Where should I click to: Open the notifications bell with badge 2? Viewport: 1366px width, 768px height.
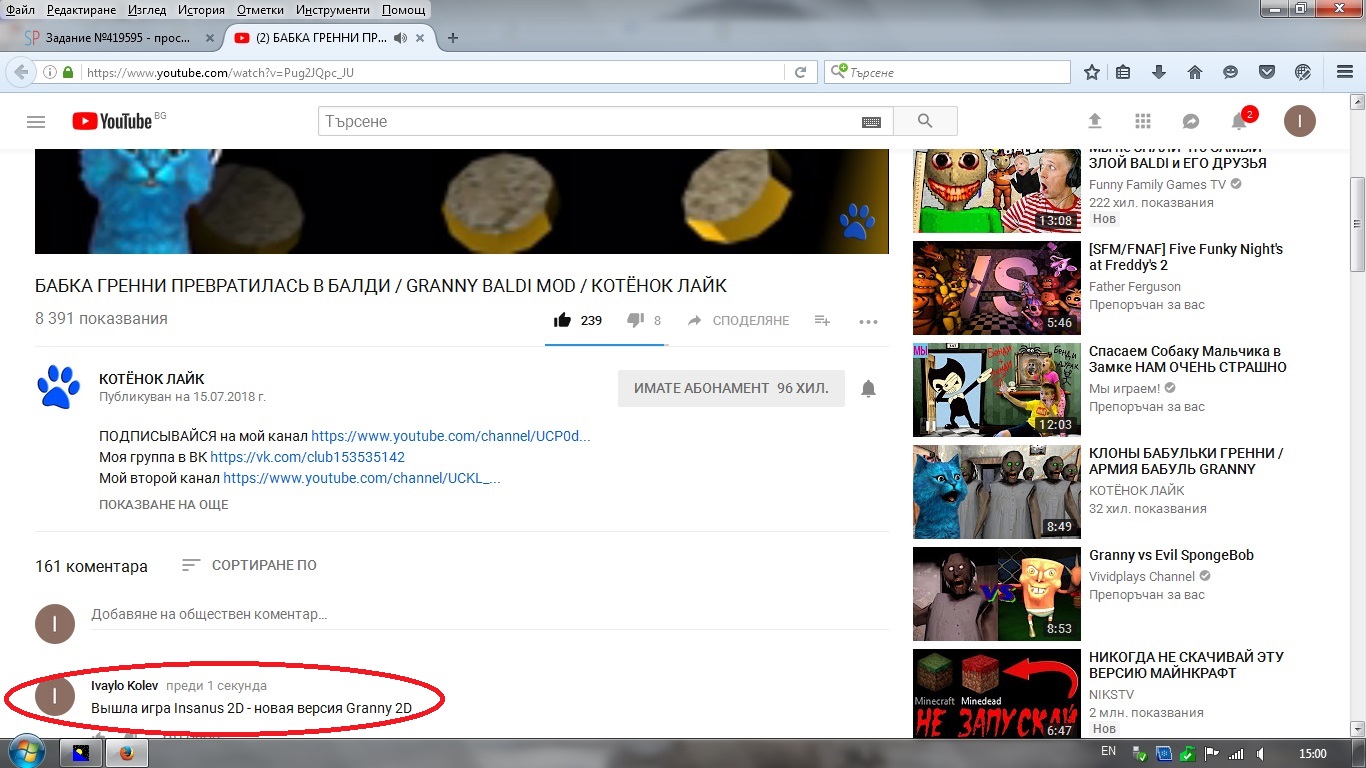coord(1240,121)
